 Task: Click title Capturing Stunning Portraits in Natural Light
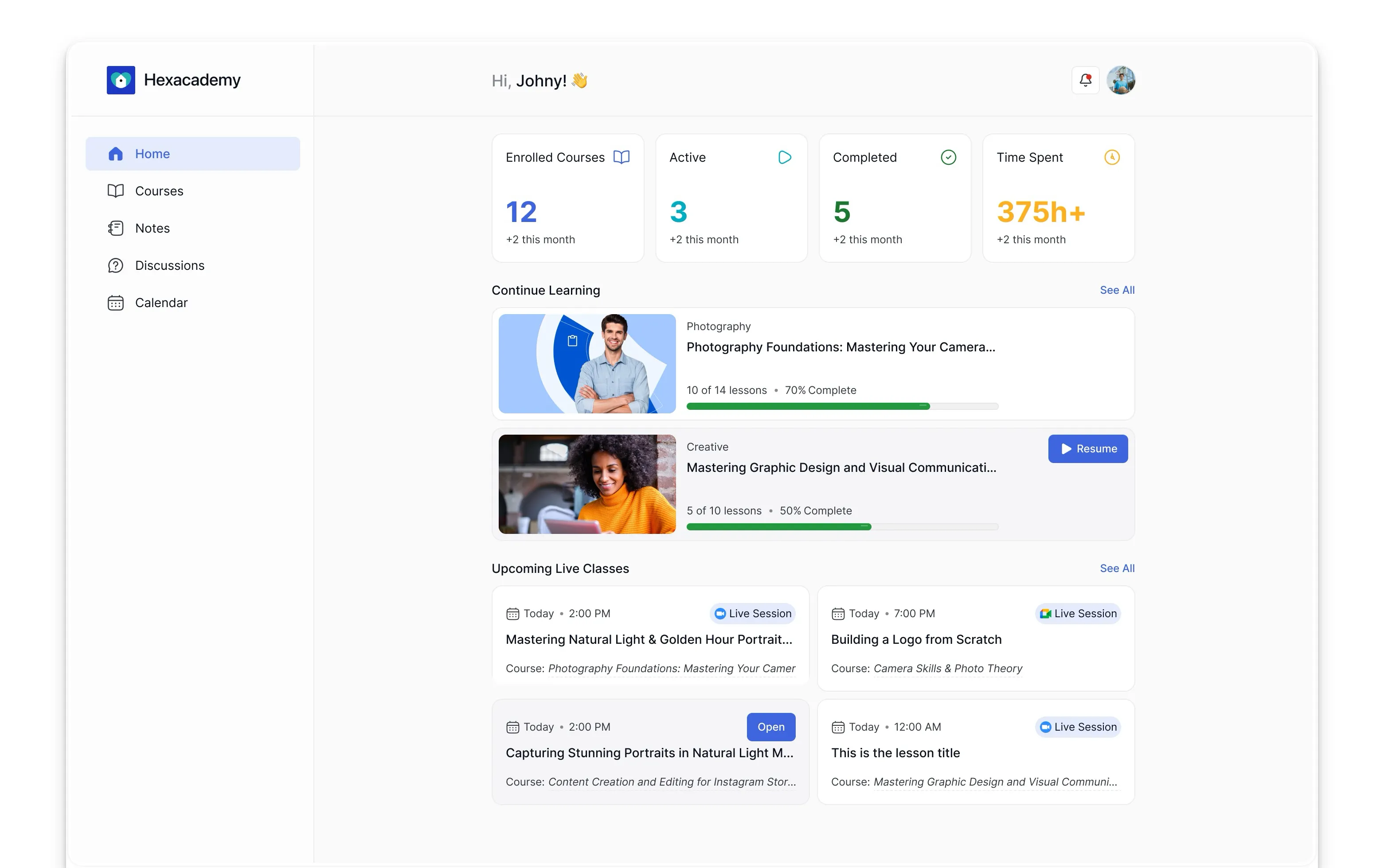pos(649,753)
